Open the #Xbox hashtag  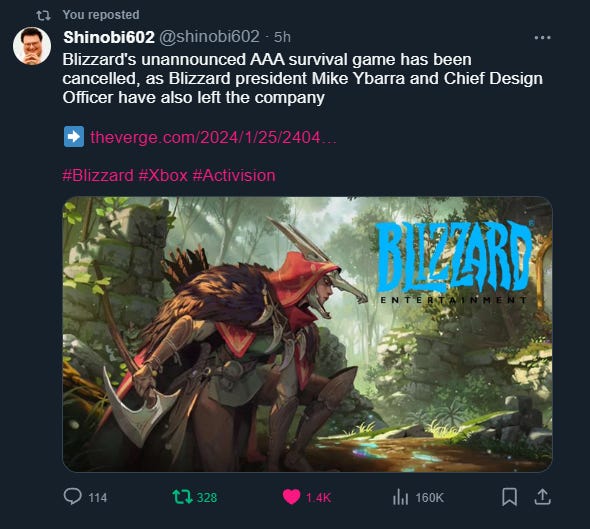point(163,176)
